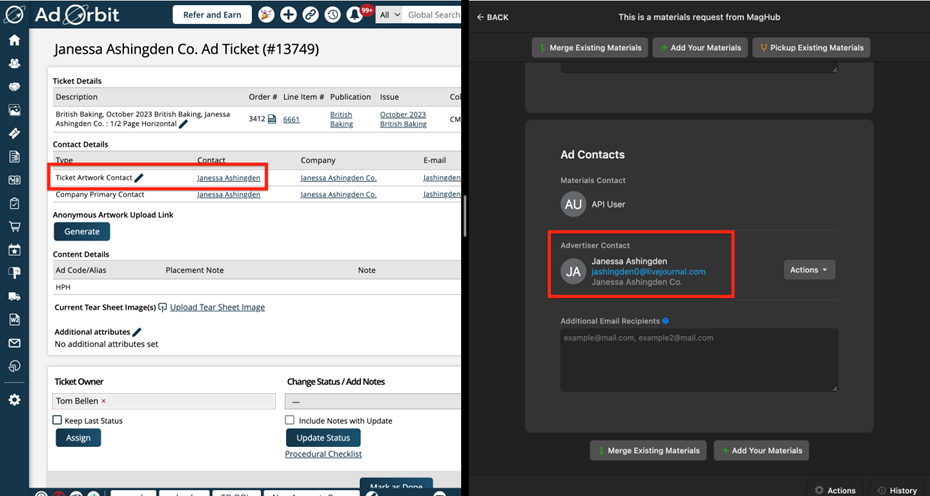
Task: Open the contacts people icon in sidebar
Action: point(14,63)
